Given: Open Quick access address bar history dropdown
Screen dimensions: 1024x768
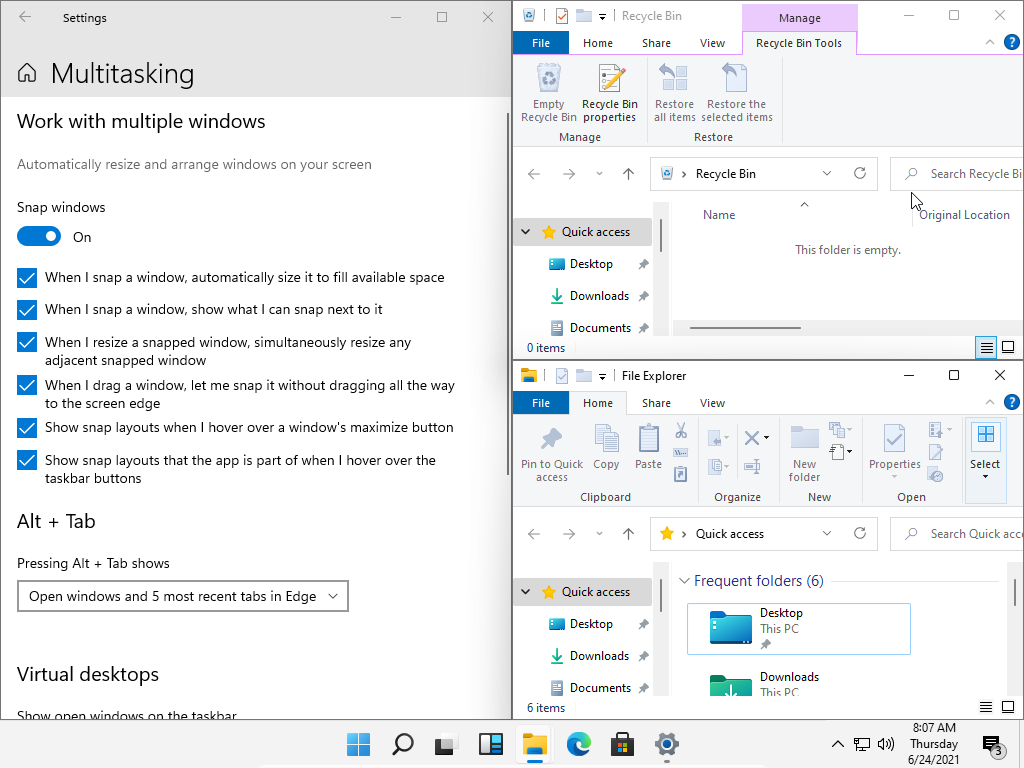Looking at the screenshot, I should 827,533.
